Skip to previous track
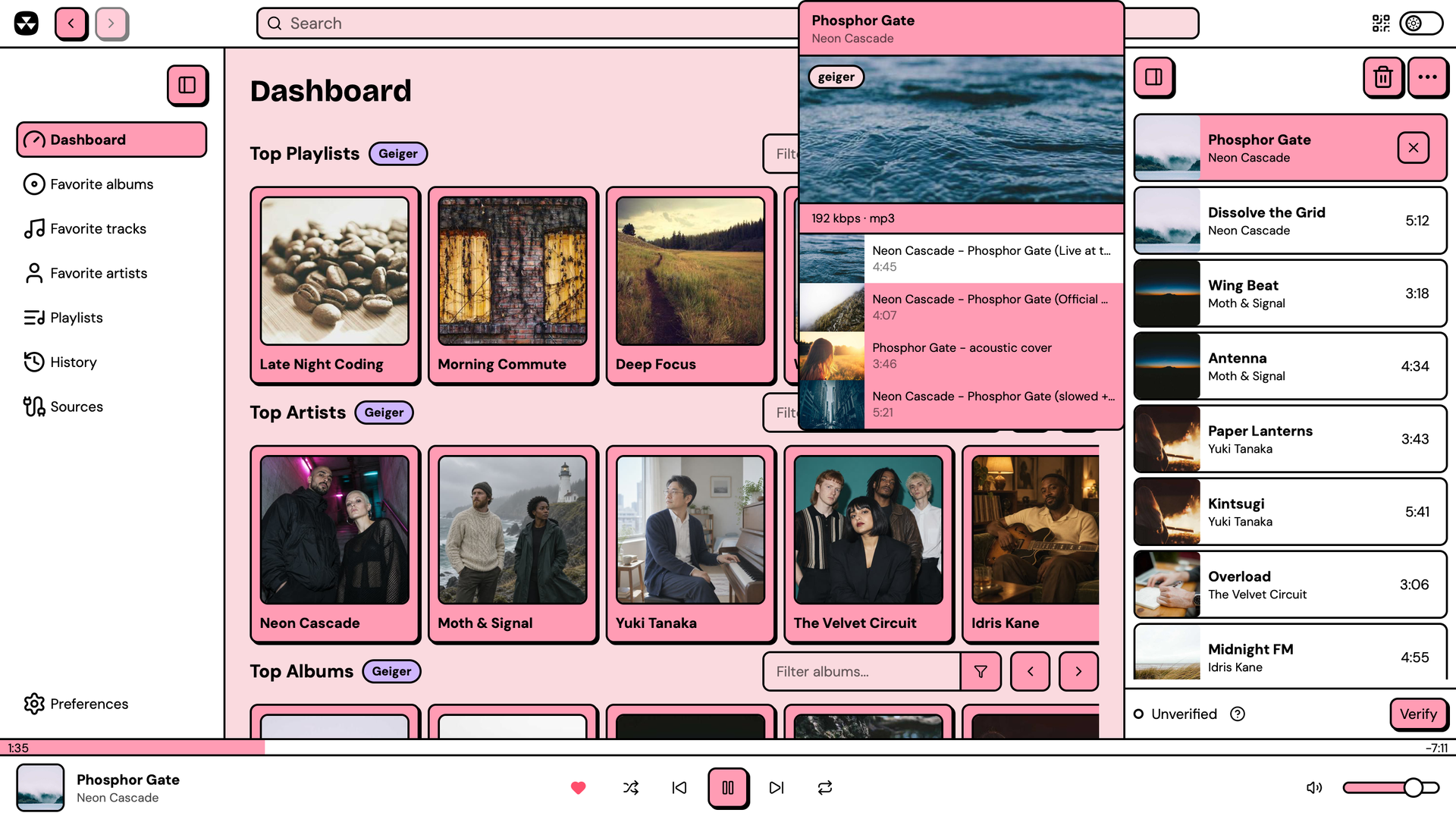The height and width of the screenshot is (819, 1456). 679,788
